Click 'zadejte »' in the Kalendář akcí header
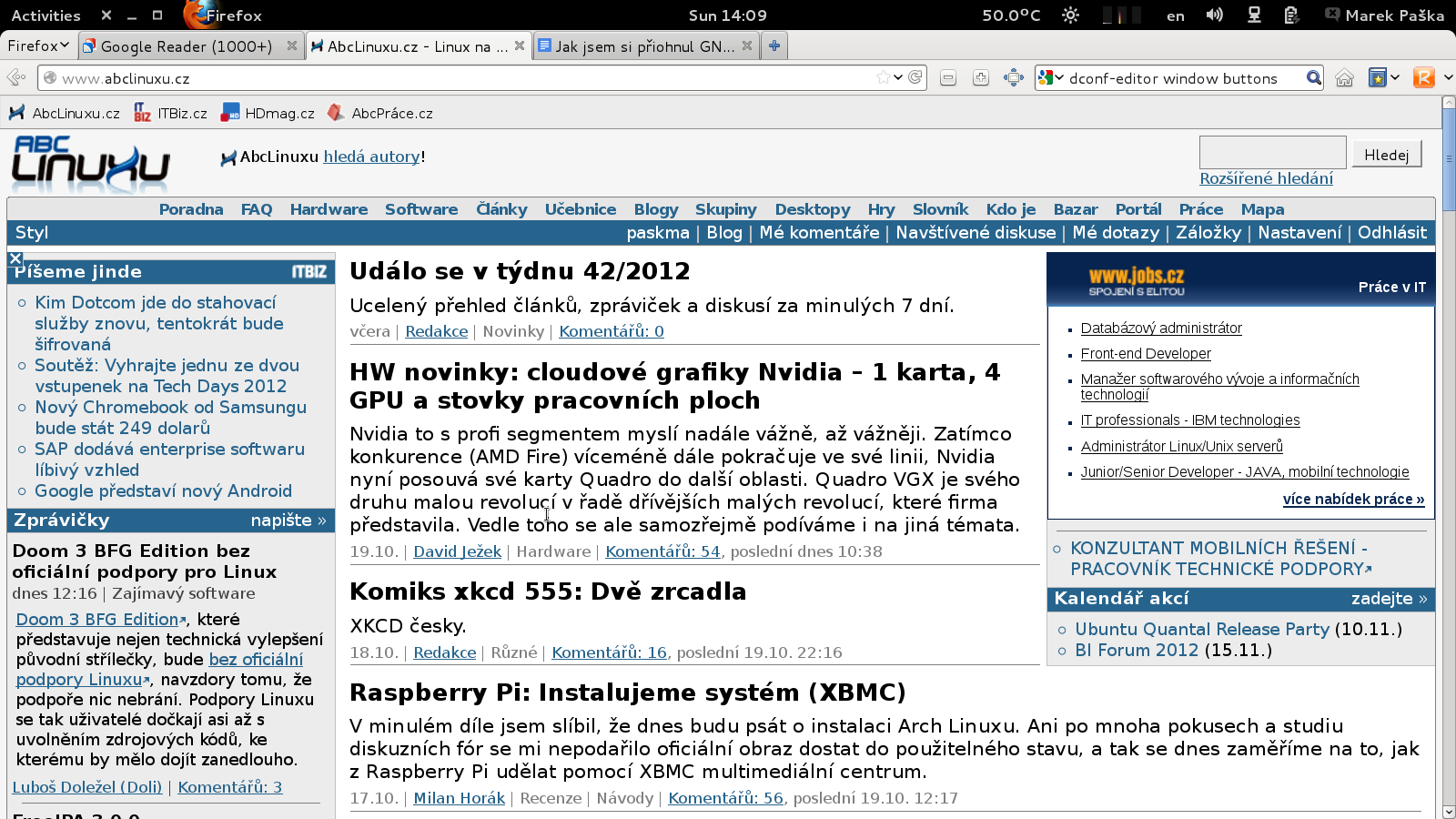 pos(1389,598)
